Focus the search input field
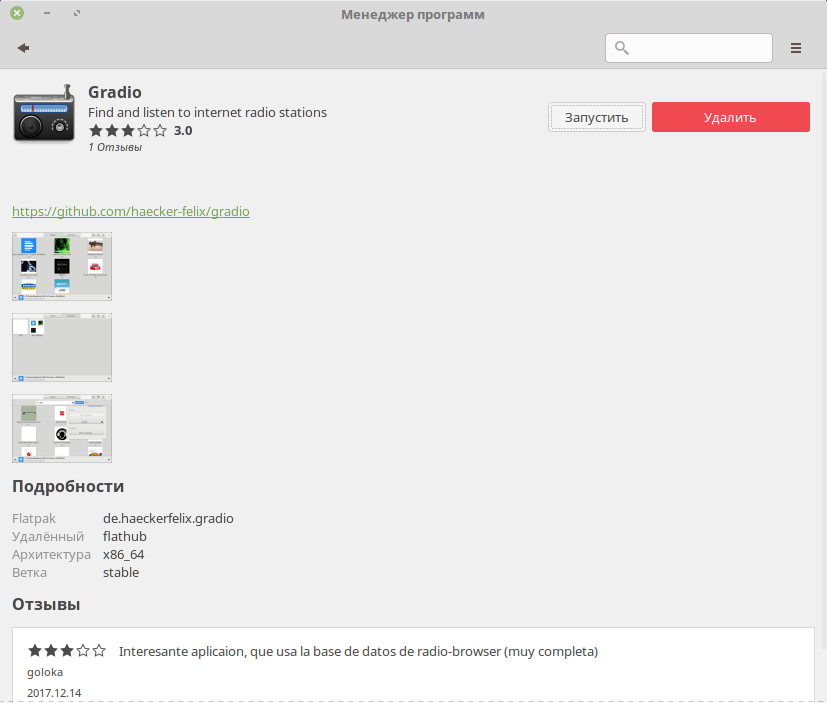This screenshot has height=703, width=827. [689, 48]
